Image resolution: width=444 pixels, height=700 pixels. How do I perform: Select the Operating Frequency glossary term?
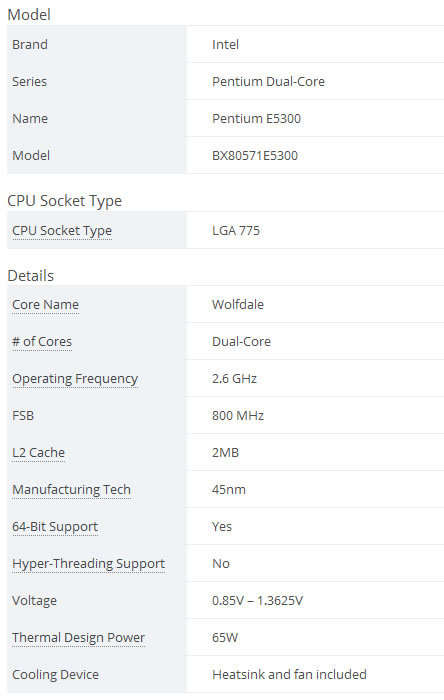tap(75, 379)
